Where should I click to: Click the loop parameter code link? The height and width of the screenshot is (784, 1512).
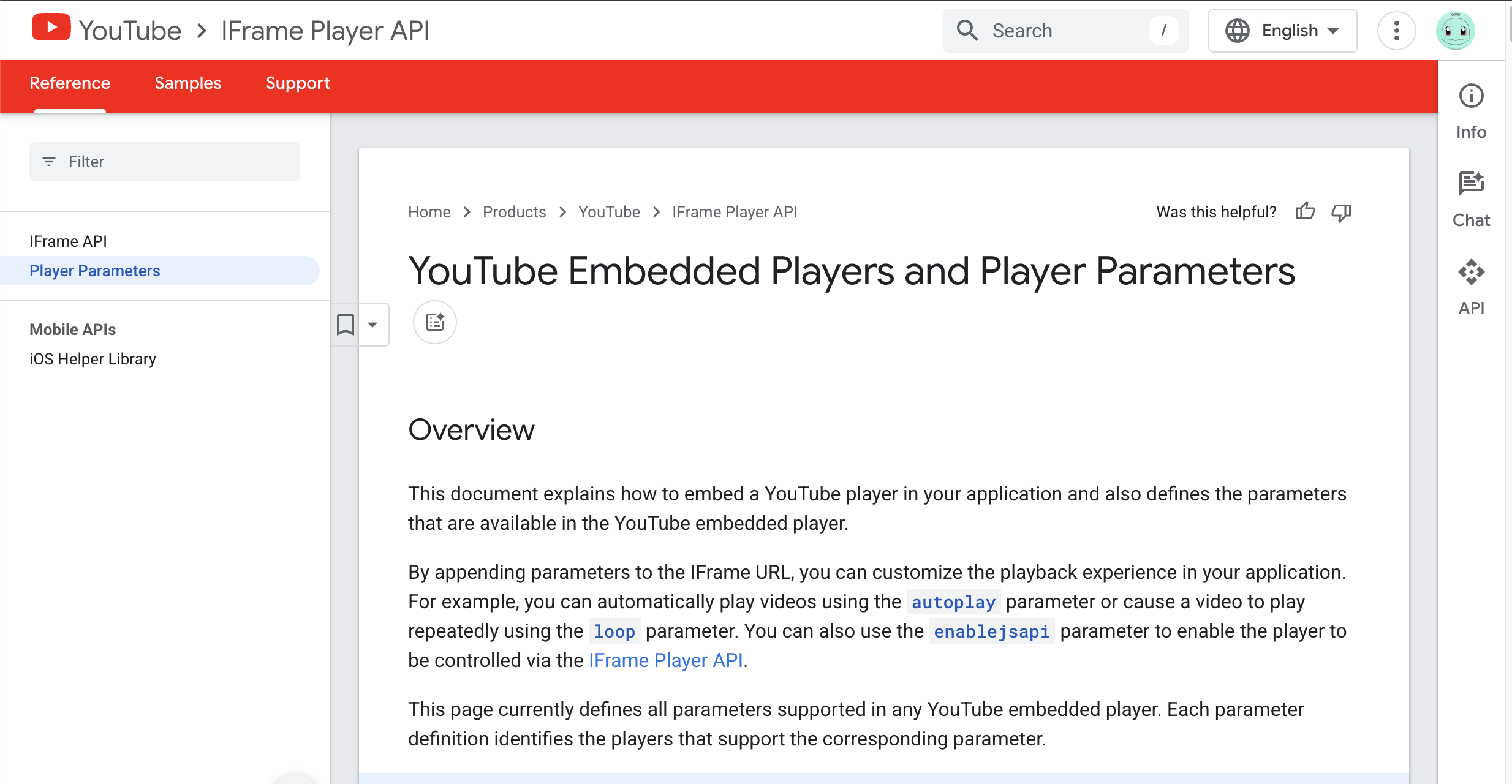[614, 631]
